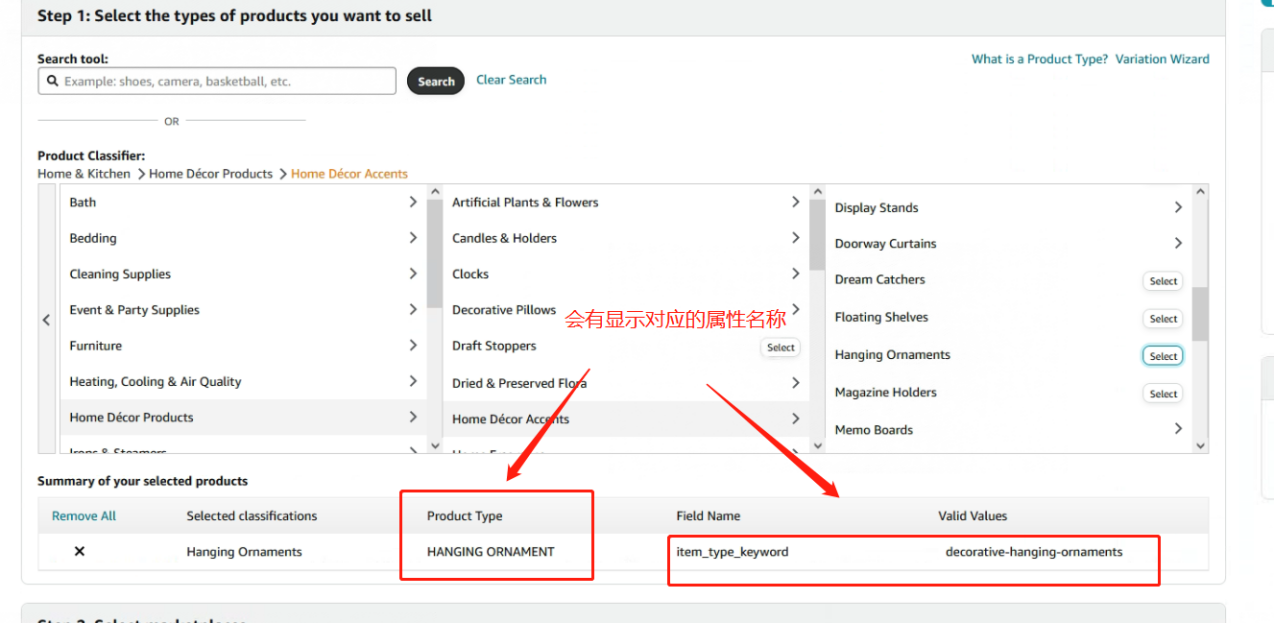Open Home Décor Accents in second column
The height and width of the screenshot is (623, 1274).
pyautogui.click(x=626, y=419)
